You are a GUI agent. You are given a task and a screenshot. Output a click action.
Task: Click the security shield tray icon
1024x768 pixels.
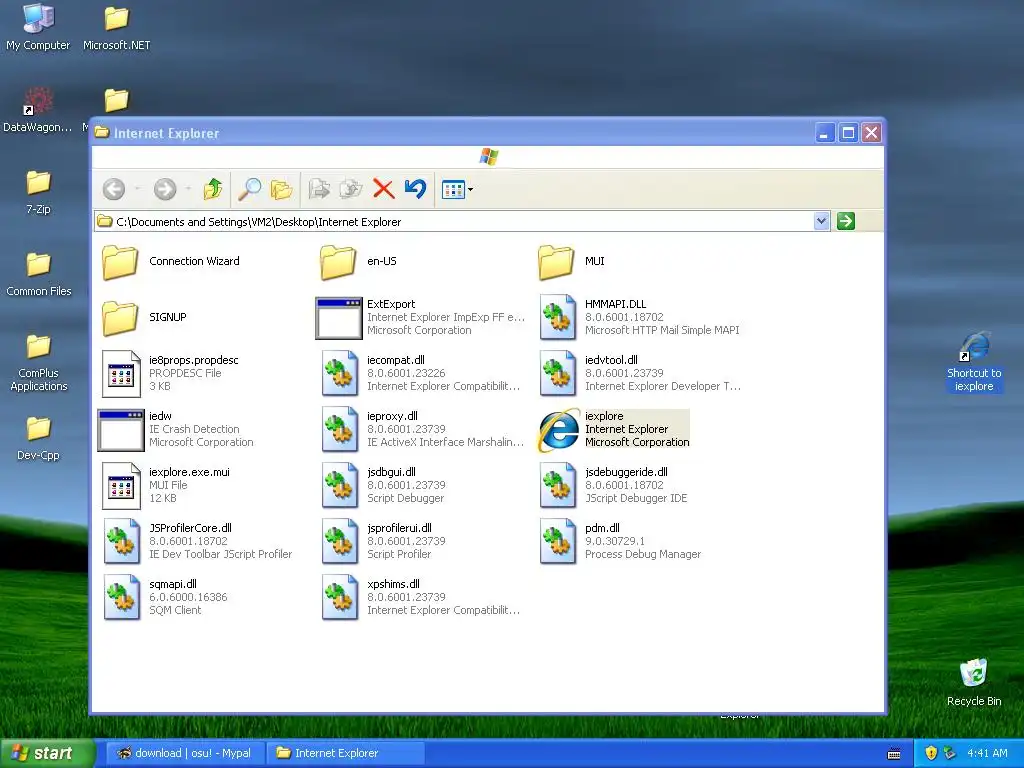coord(931,754)
